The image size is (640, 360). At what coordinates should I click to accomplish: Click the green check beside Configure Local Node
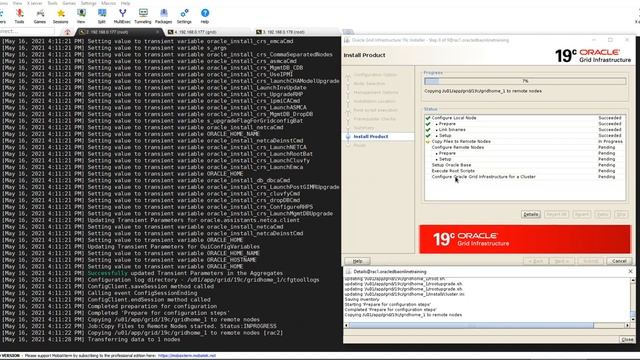[x=428, y=118]
